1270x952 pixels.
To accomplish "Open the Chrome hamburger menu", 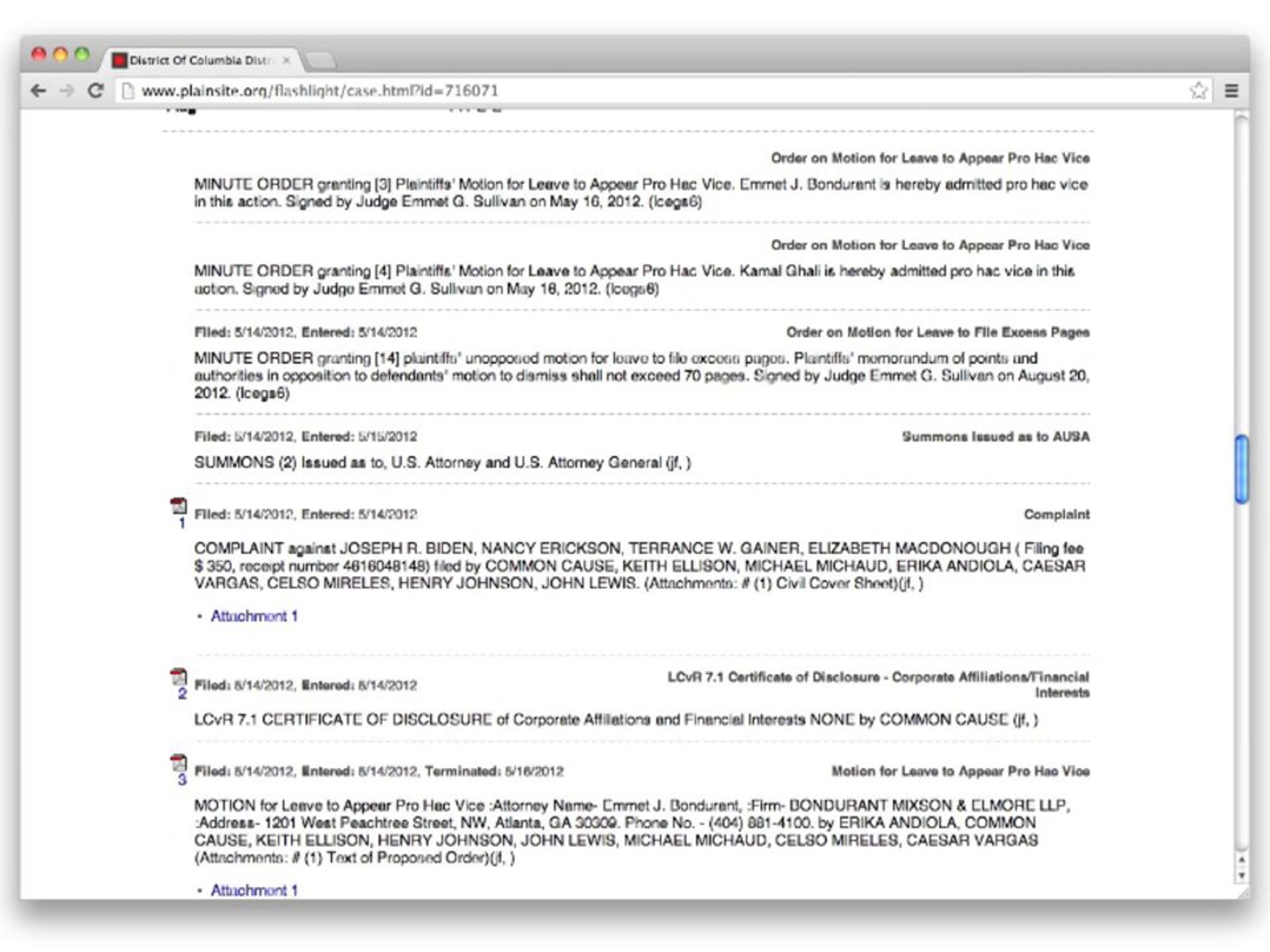I will click(1231, 90).
